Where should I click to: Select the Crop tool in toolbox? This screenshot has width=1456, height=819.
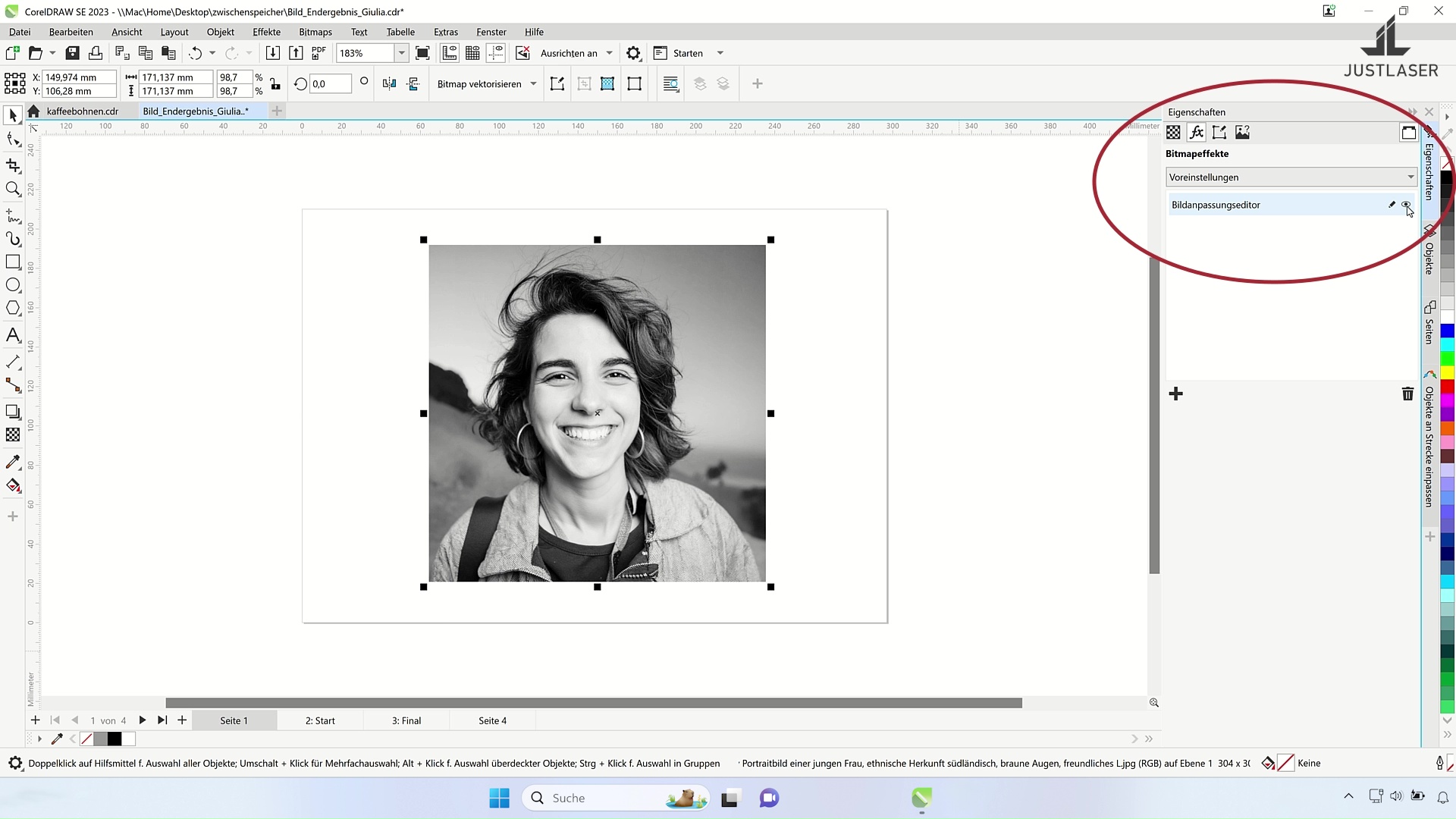coord(13,165)
